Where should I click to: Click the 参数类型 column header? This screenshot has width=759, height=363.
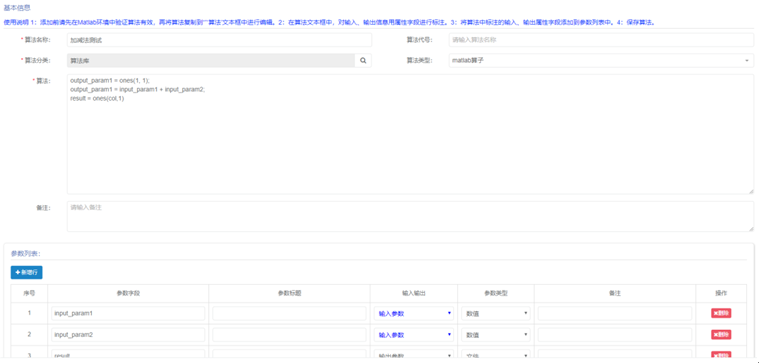tap(496, 293)
